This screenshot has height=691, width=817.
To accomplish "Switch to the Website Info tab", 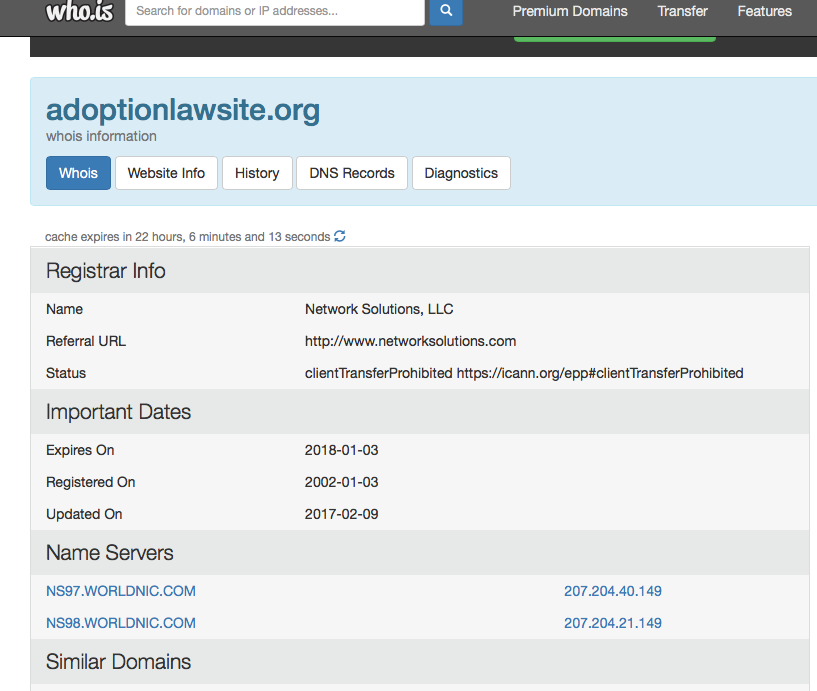I will tap(166, 173).
